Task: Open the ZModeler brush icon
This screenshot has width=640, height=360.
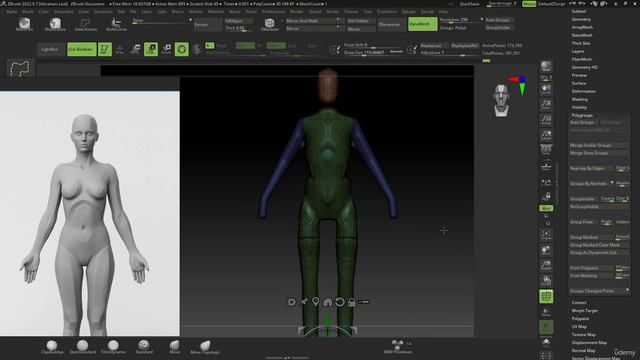Action: (x=269, y=24)
